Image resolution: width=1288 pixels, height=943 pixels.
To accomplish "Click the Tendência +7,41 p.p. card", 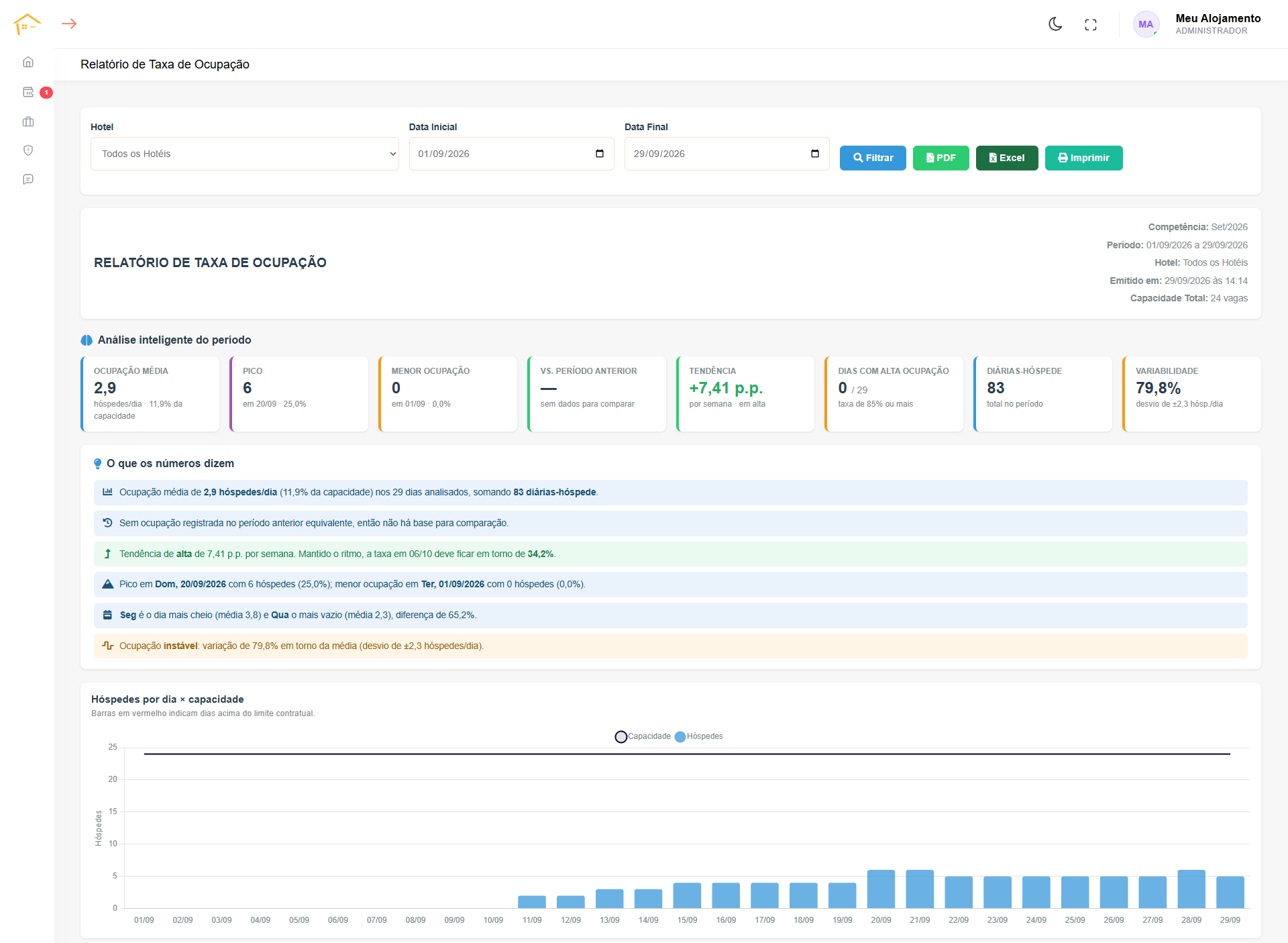I will 745,394.
